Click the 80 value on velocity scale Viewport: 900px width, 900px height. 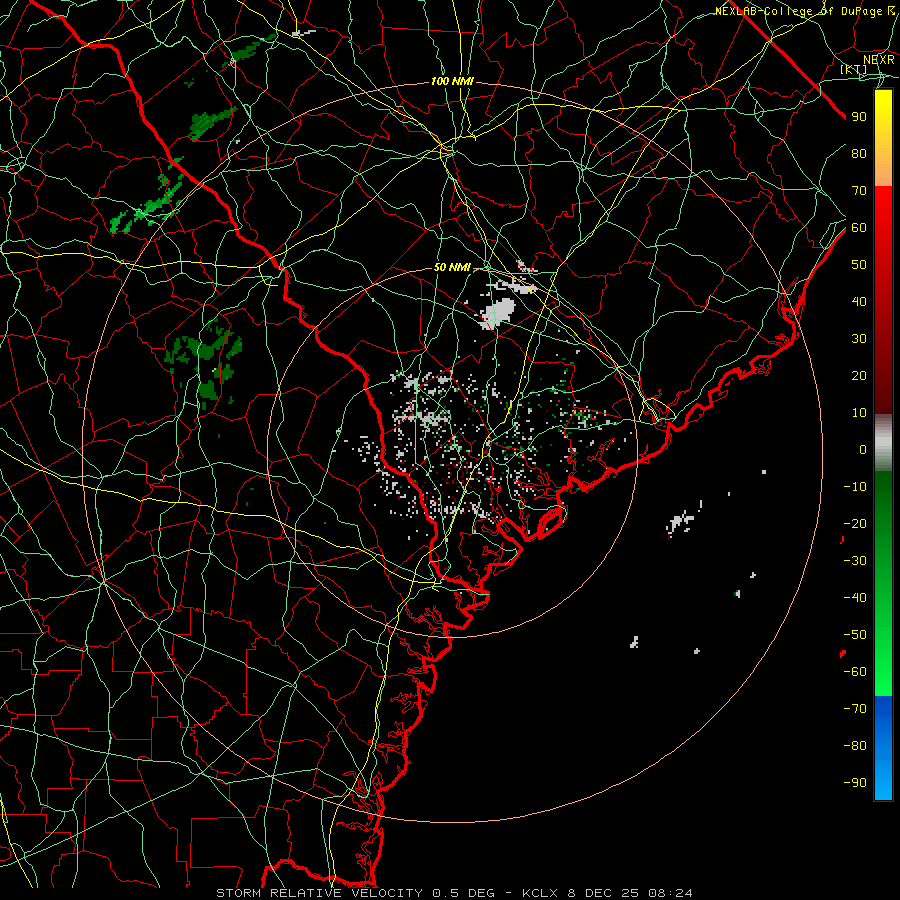[x=859, y=154]
